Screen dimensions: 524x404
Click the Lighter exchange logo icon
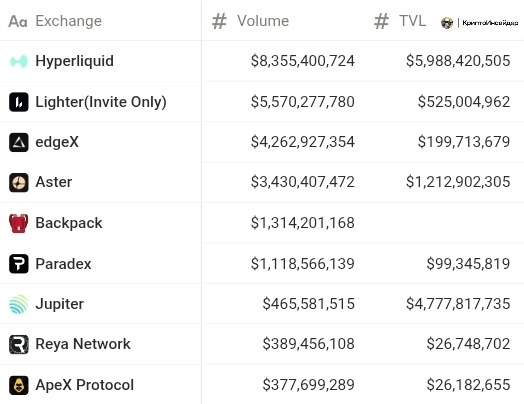pyautogui.click(x=18, y=102)
